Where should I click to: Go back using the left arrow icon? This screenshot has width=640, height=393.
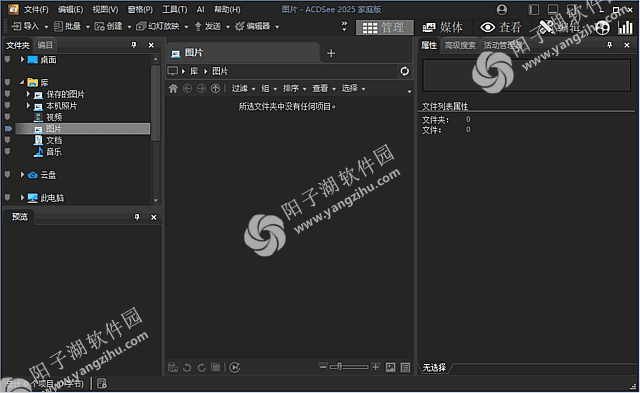[x=187, y=88]
